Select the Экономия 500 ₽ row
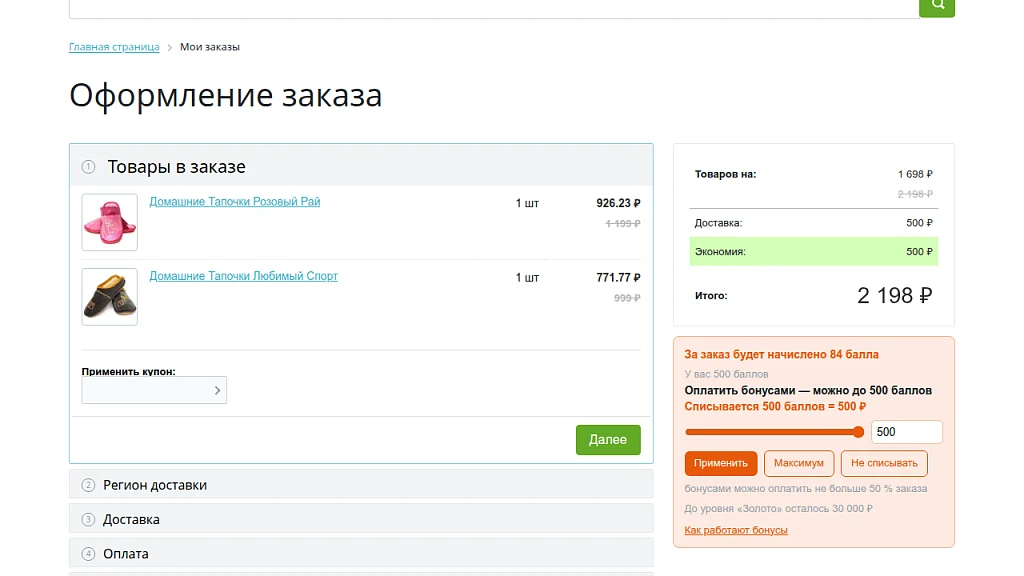This screenshot has height=576, width=1024. [814, 251]
